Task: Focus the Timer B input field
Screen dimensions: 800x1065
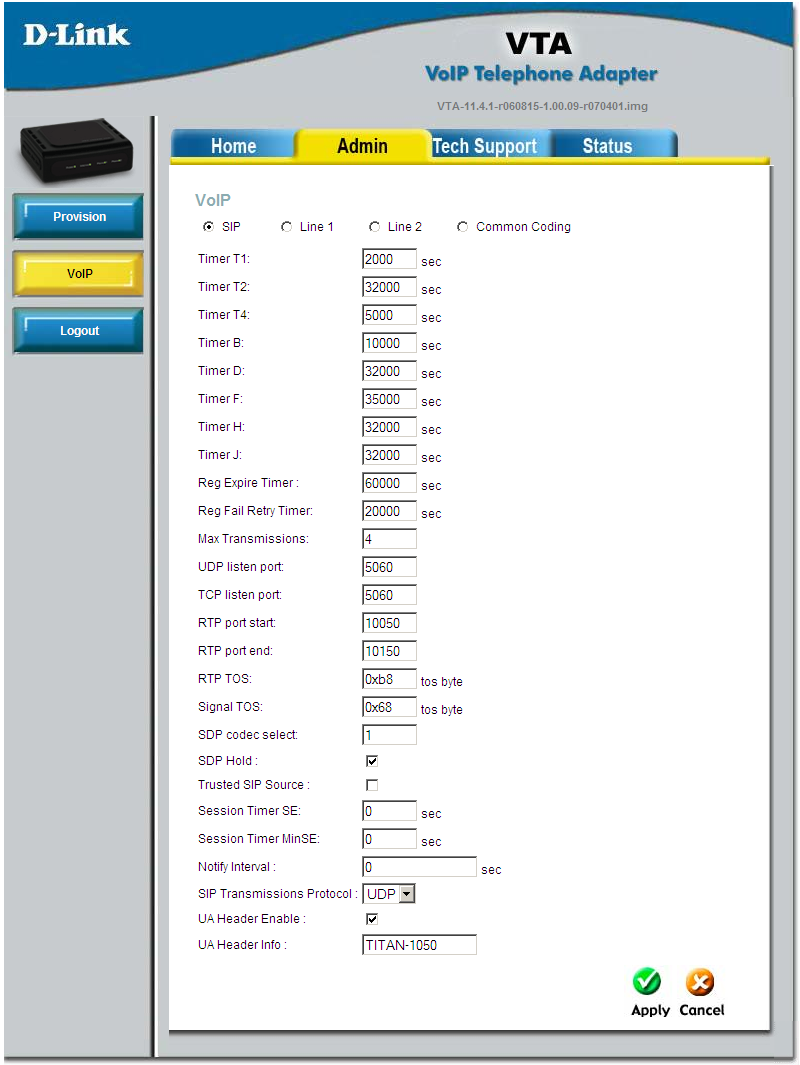Action: [x=389, y=343]
